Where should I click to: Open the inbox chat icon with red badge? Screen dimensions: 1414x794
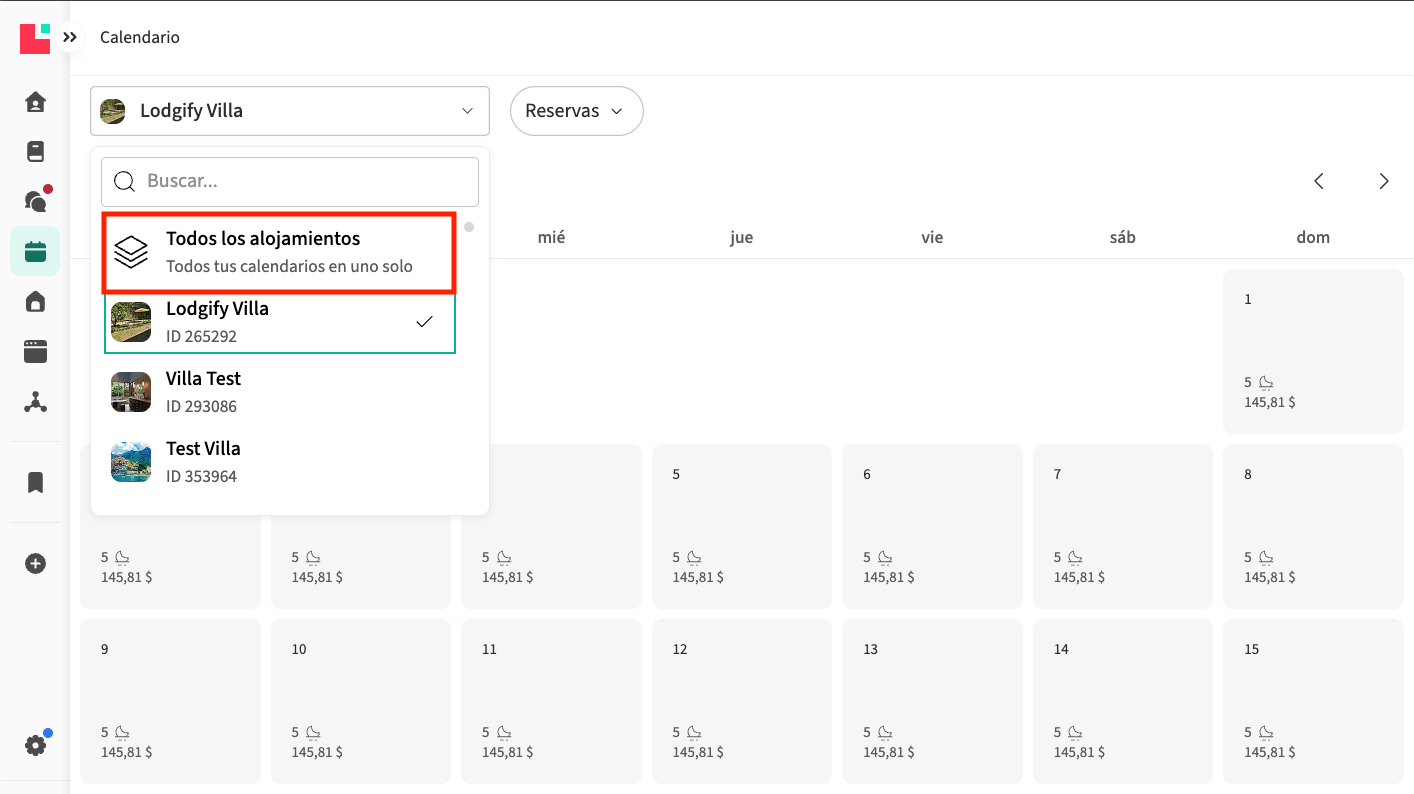[35, 201]
